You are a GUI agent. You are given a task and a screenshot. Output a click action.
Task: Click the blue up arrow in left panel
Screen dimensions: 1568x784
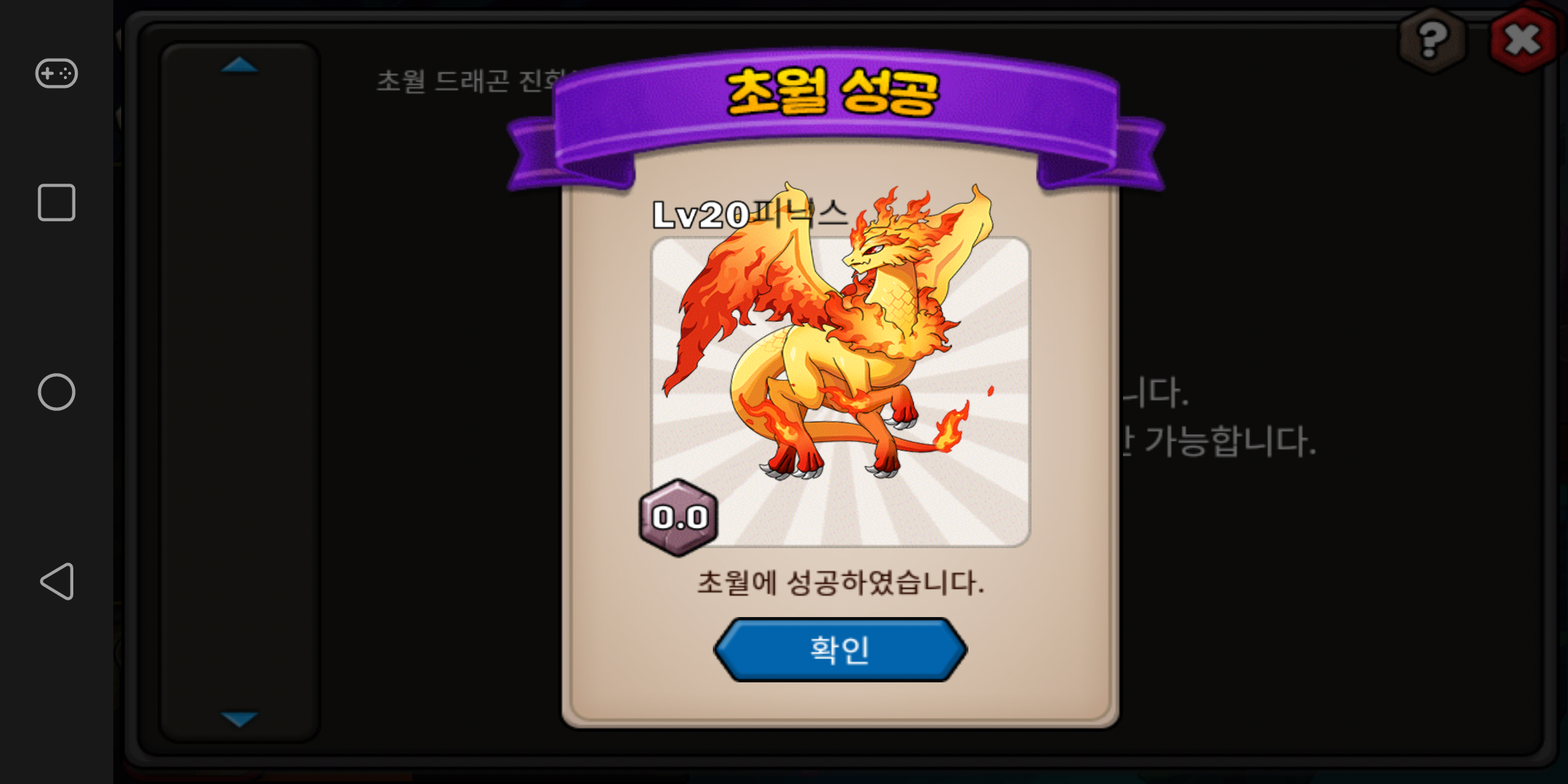pyautogui.click(x=240, y=65)
